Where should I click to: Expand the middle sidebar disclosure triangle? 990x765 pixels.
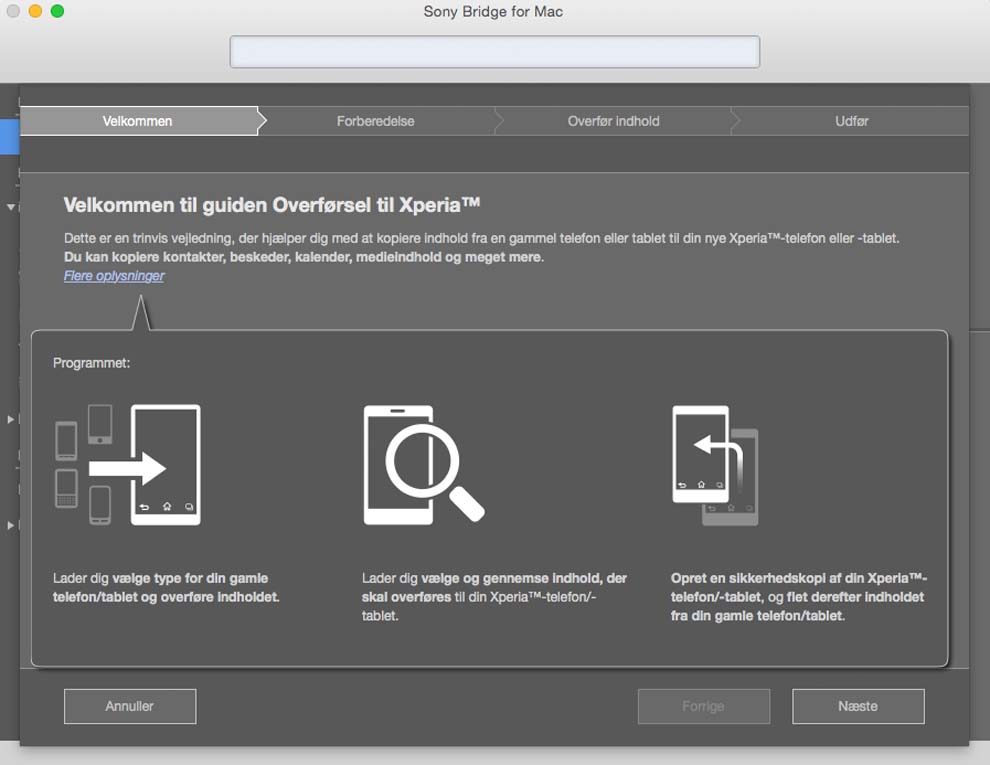pos(11,419)
